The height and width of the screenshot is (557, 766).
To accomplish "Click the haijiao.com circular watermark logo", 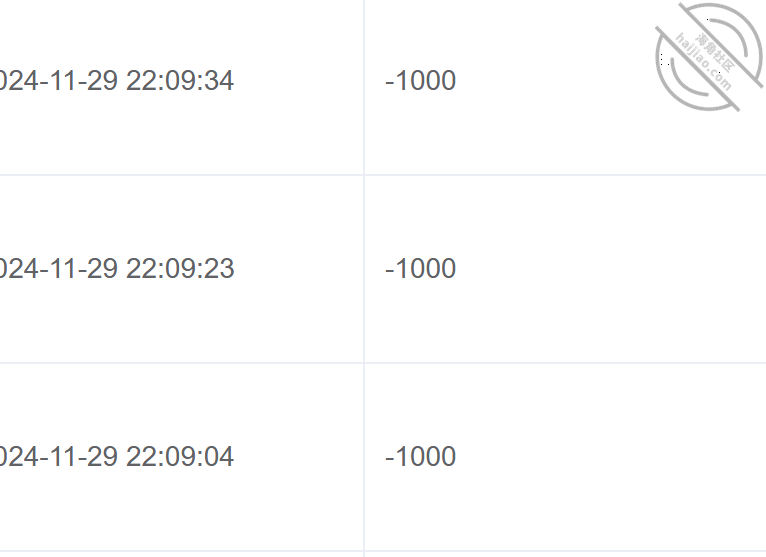I will (709, 57).
